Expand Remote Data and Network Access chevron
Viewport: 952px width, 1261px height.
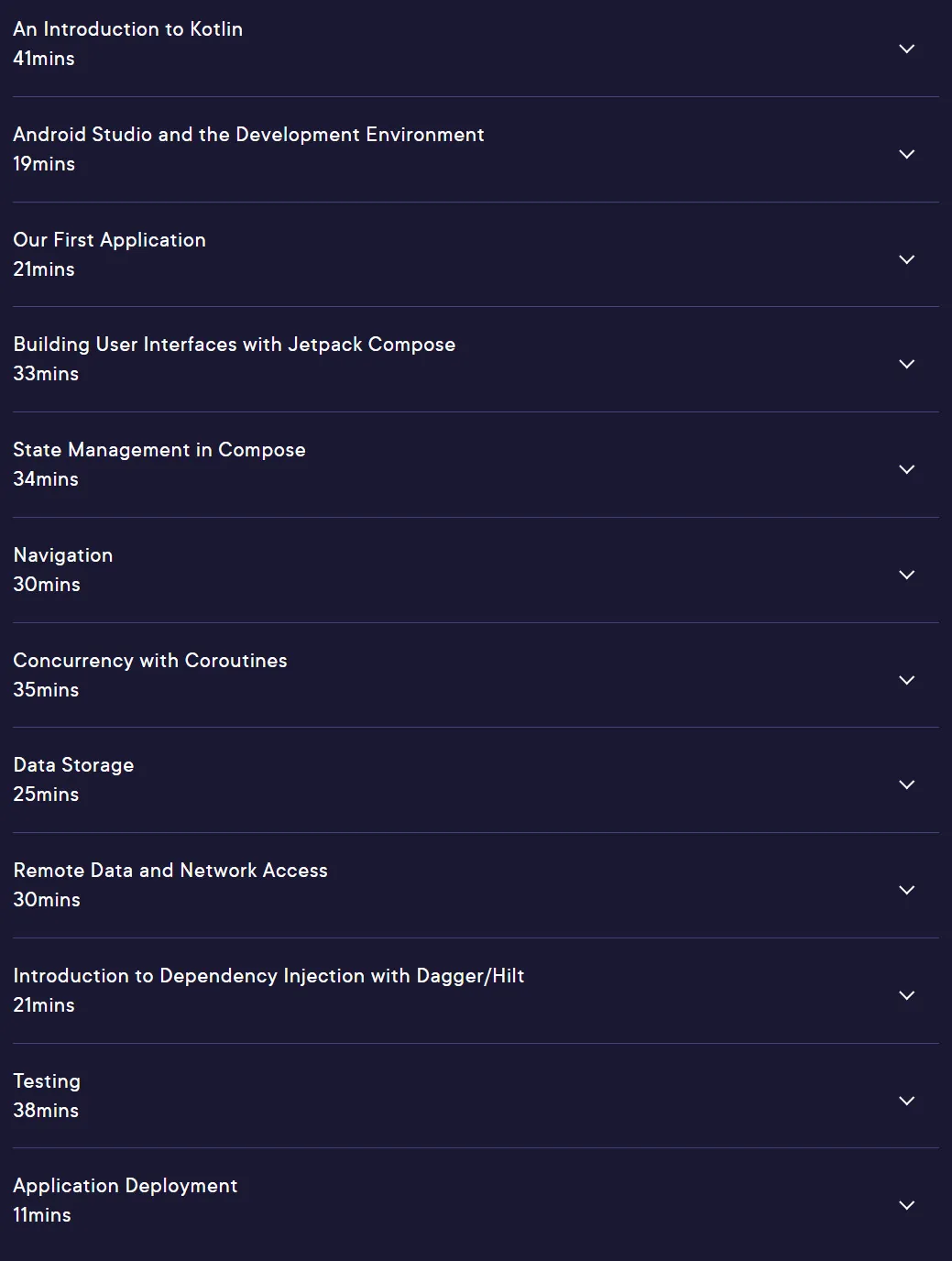(x=906, y=890)
